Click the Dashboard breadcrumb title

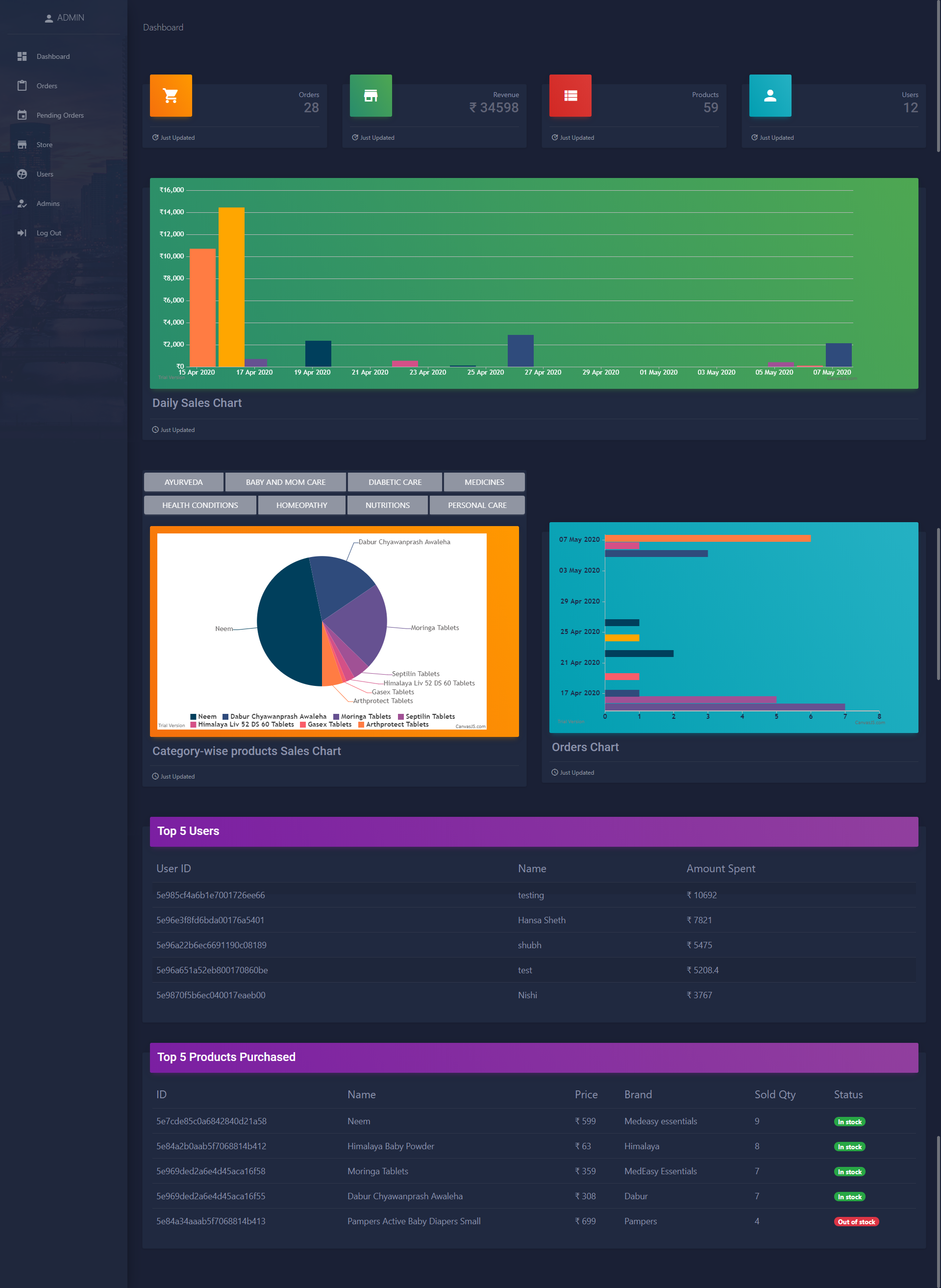point(163,27)
